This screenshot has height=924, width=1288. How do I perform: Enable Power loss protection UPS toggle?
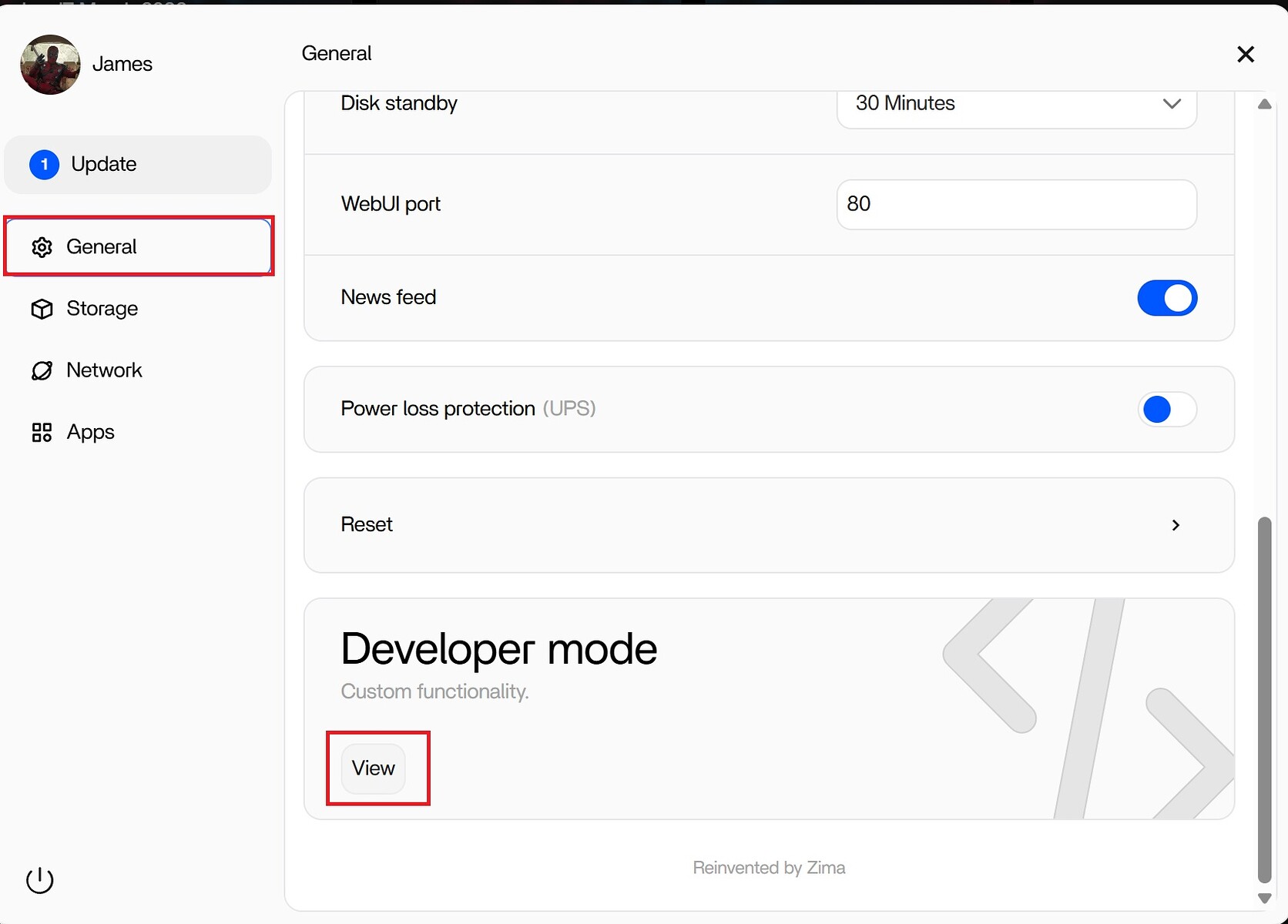click(1166, 409)
